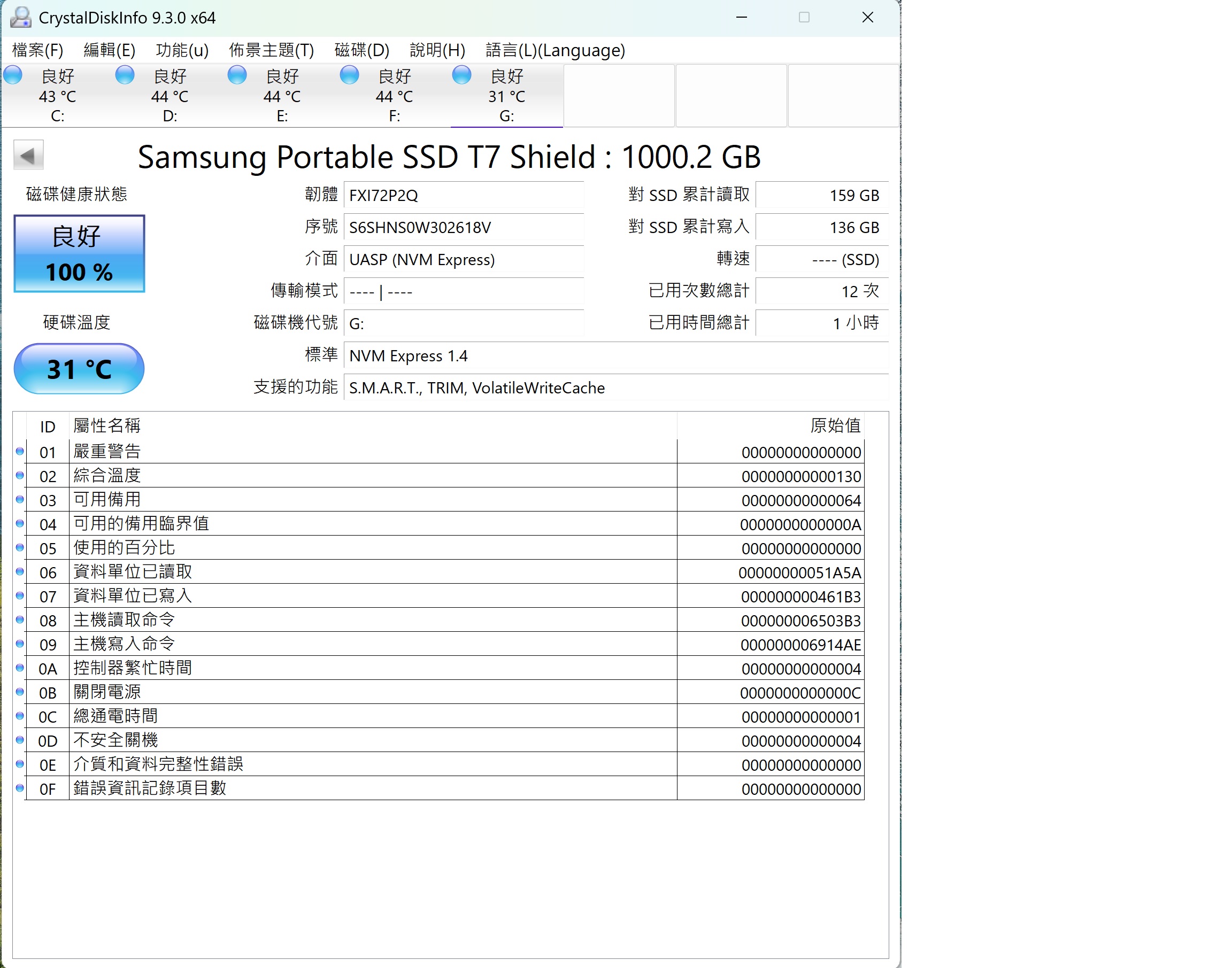This screenshot has width=1232, height=968.
Task: Click 已用次數總計 value 12 次
Action: (x=822, y=292)
